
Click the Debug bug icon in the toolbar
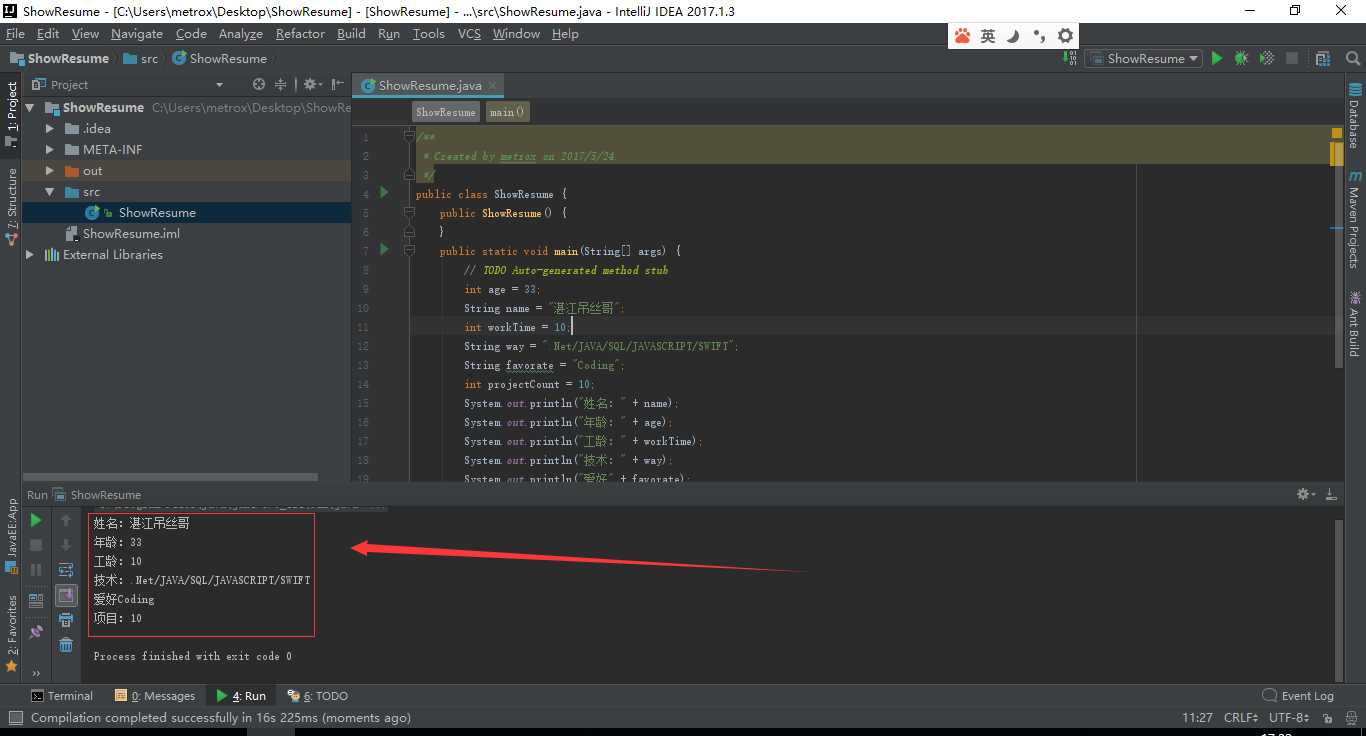click(x=1241, y=59)
